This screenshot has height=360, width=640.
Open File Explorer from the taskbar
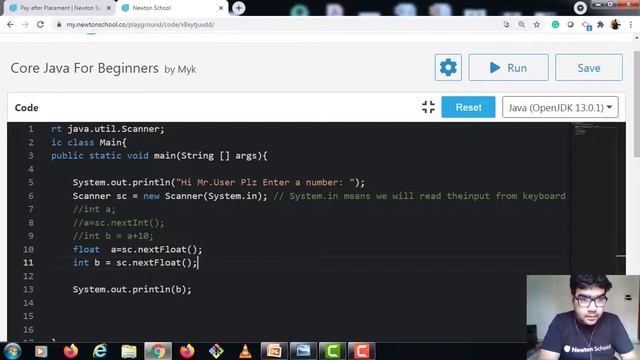click(129, 351)
